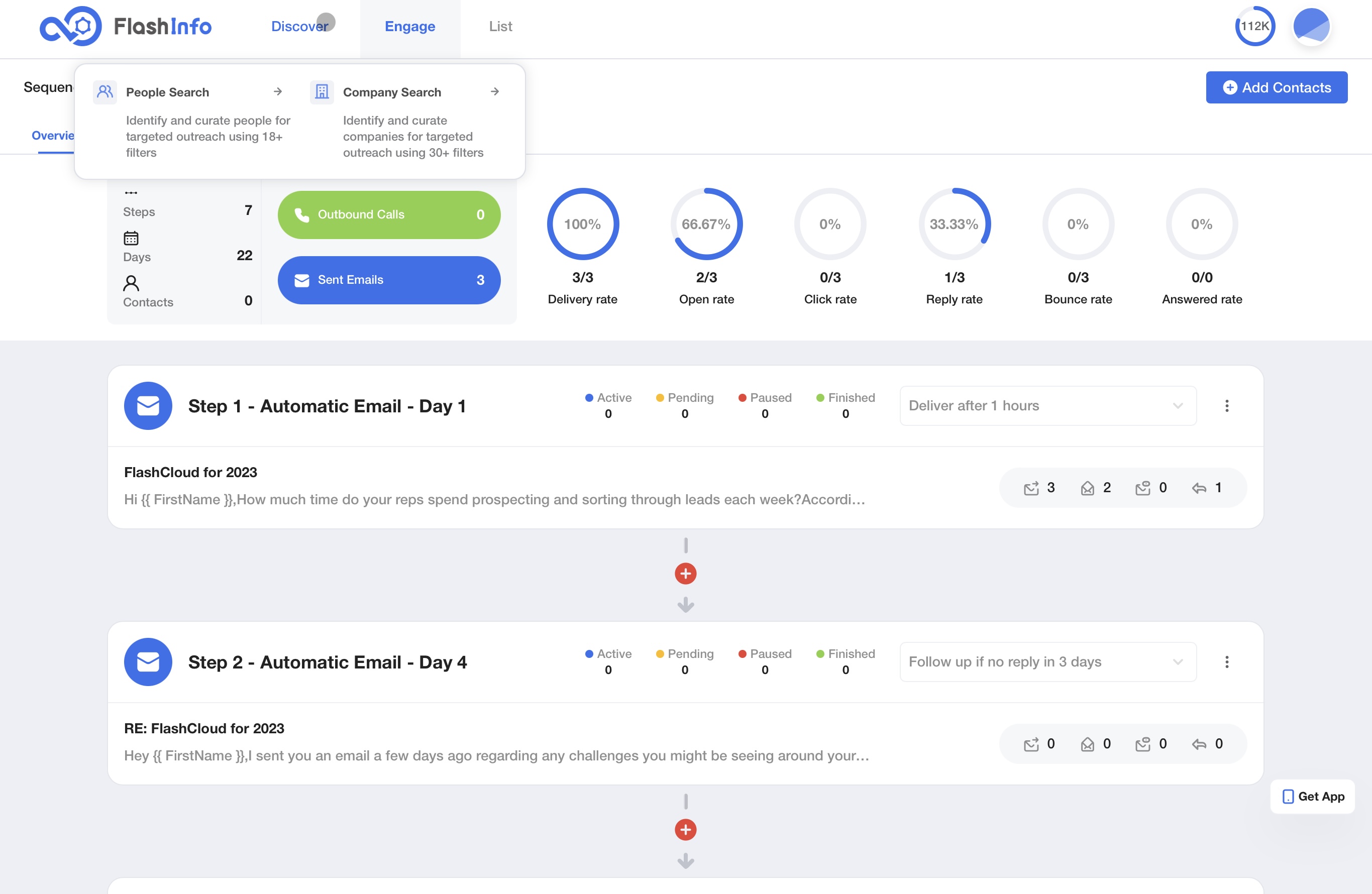Screen dimensions: 1372x894
Task: Open Step 2 three-dot options menu
Action: [x=1227, y=661]
